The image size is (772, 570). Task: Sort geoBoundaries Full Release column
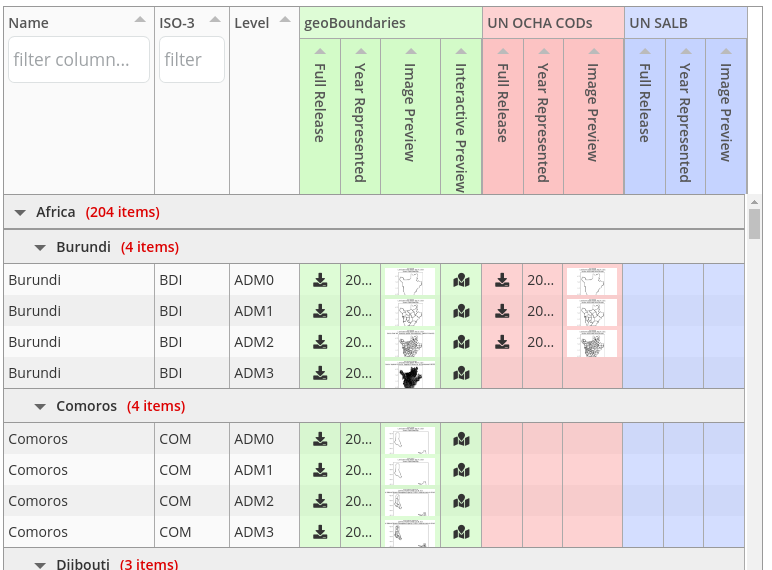(x=320, y=51)
